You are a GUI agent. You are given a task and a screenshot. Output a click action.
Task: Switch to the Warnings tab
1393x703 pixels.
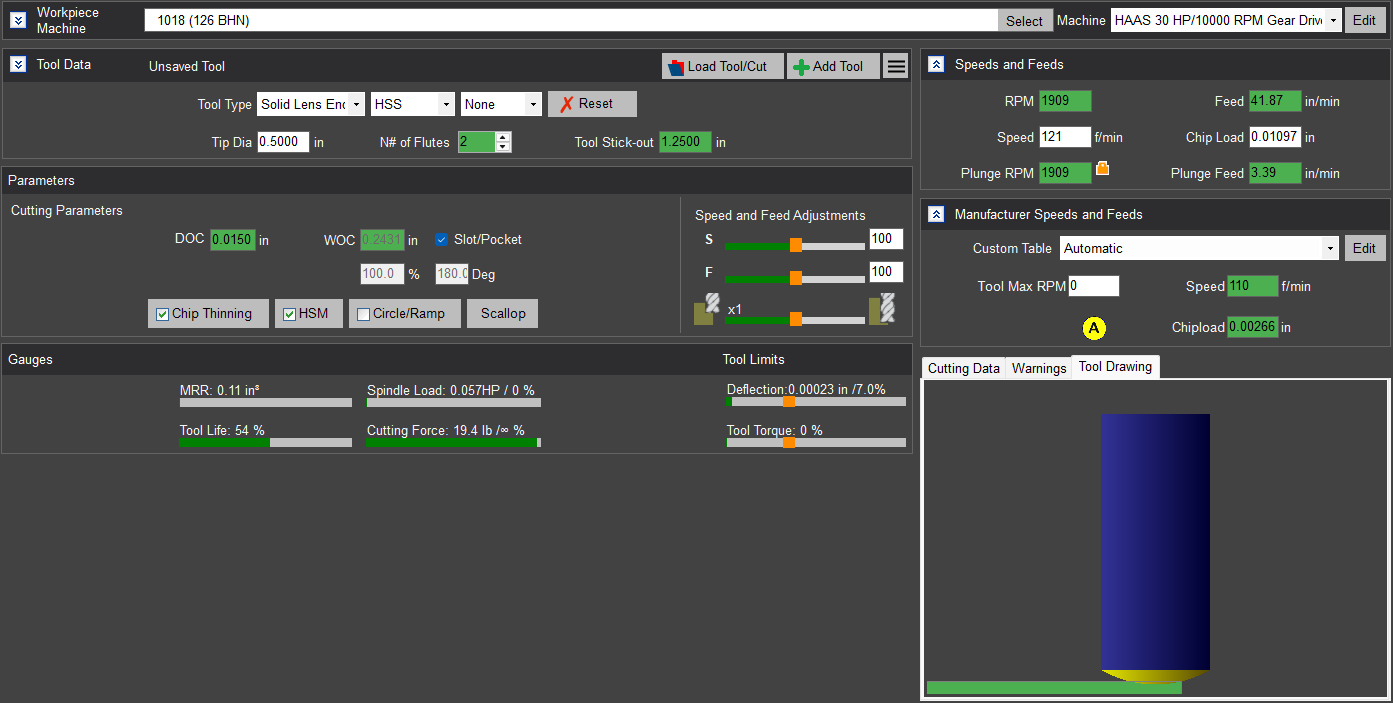pos(1039,368)
